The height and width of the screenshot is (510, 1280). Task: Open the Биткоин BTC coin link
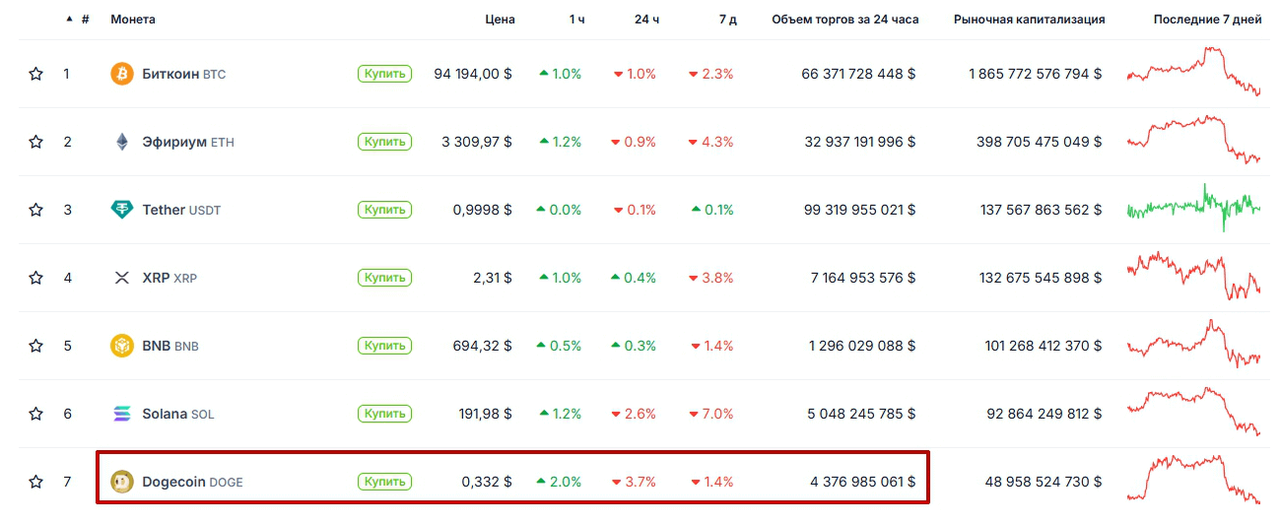click(184, 74)
